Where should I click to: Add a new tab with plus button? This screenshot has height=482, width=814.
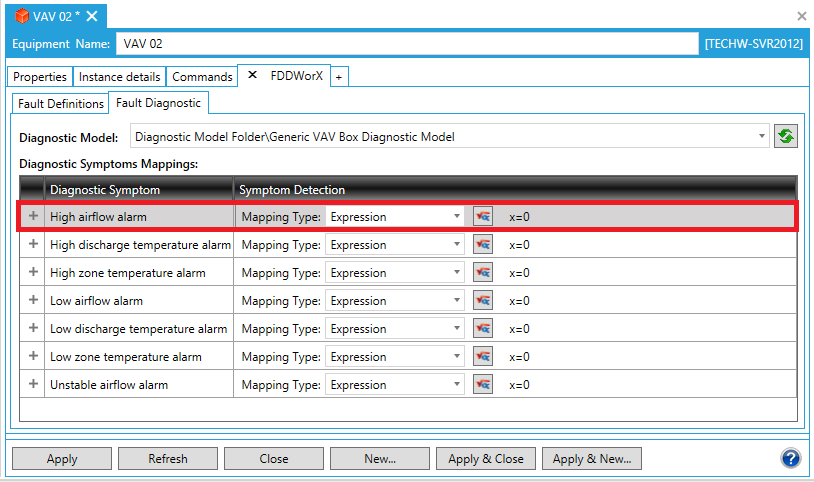click(338, 77)
